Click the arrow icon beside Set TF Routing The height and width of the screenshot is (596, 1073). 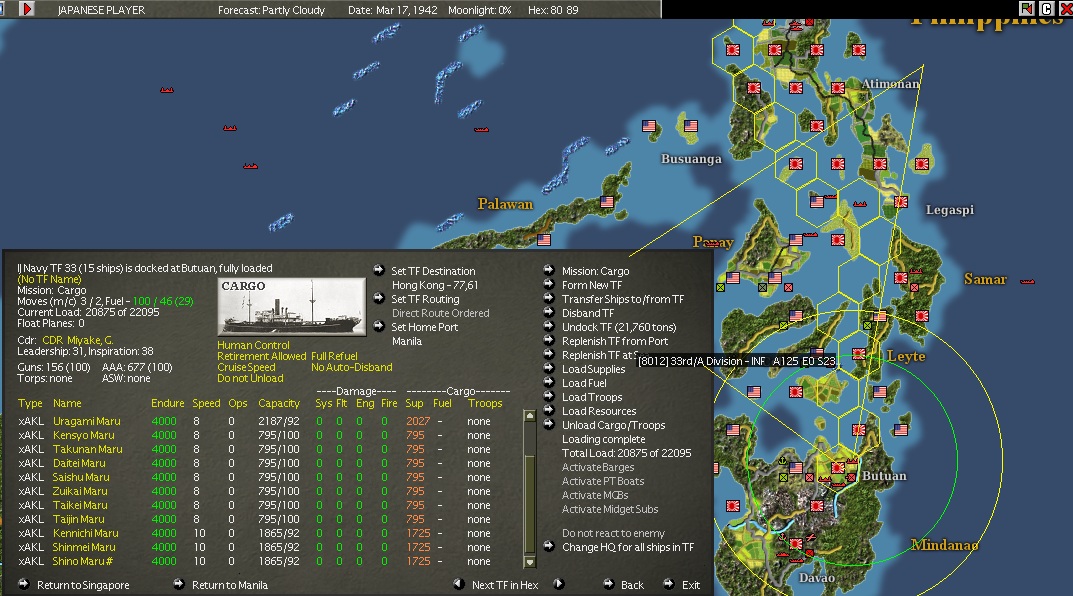pyautogui.click(x=379, y=298)
